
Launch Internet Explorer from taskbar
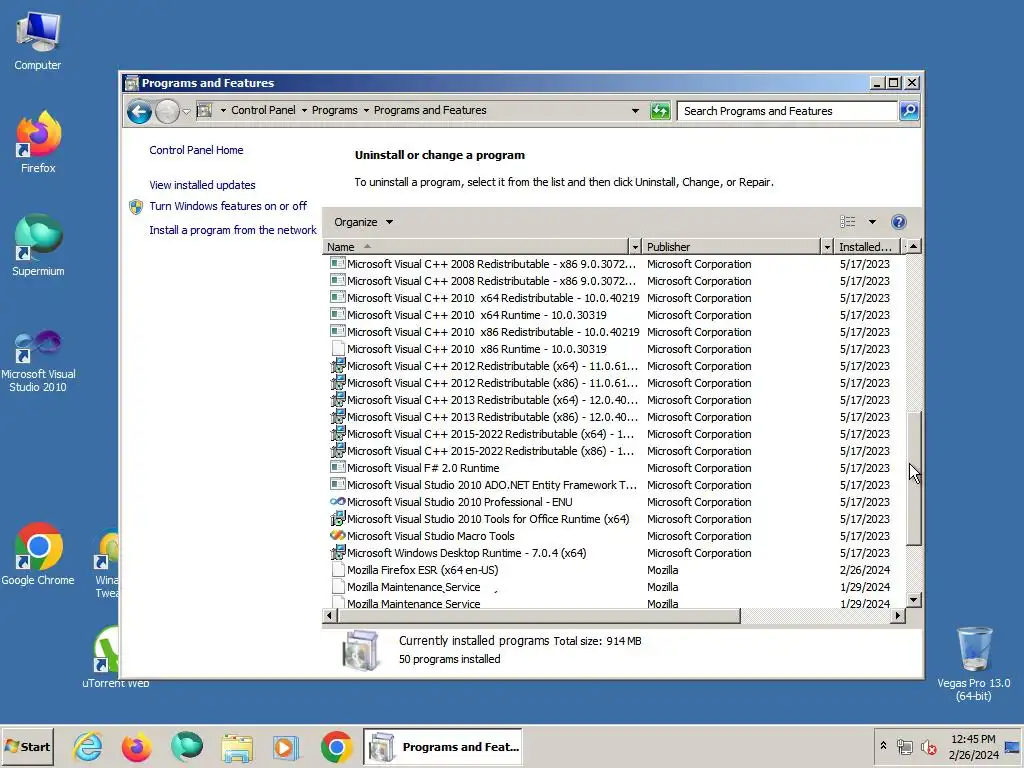coord(88,746)
